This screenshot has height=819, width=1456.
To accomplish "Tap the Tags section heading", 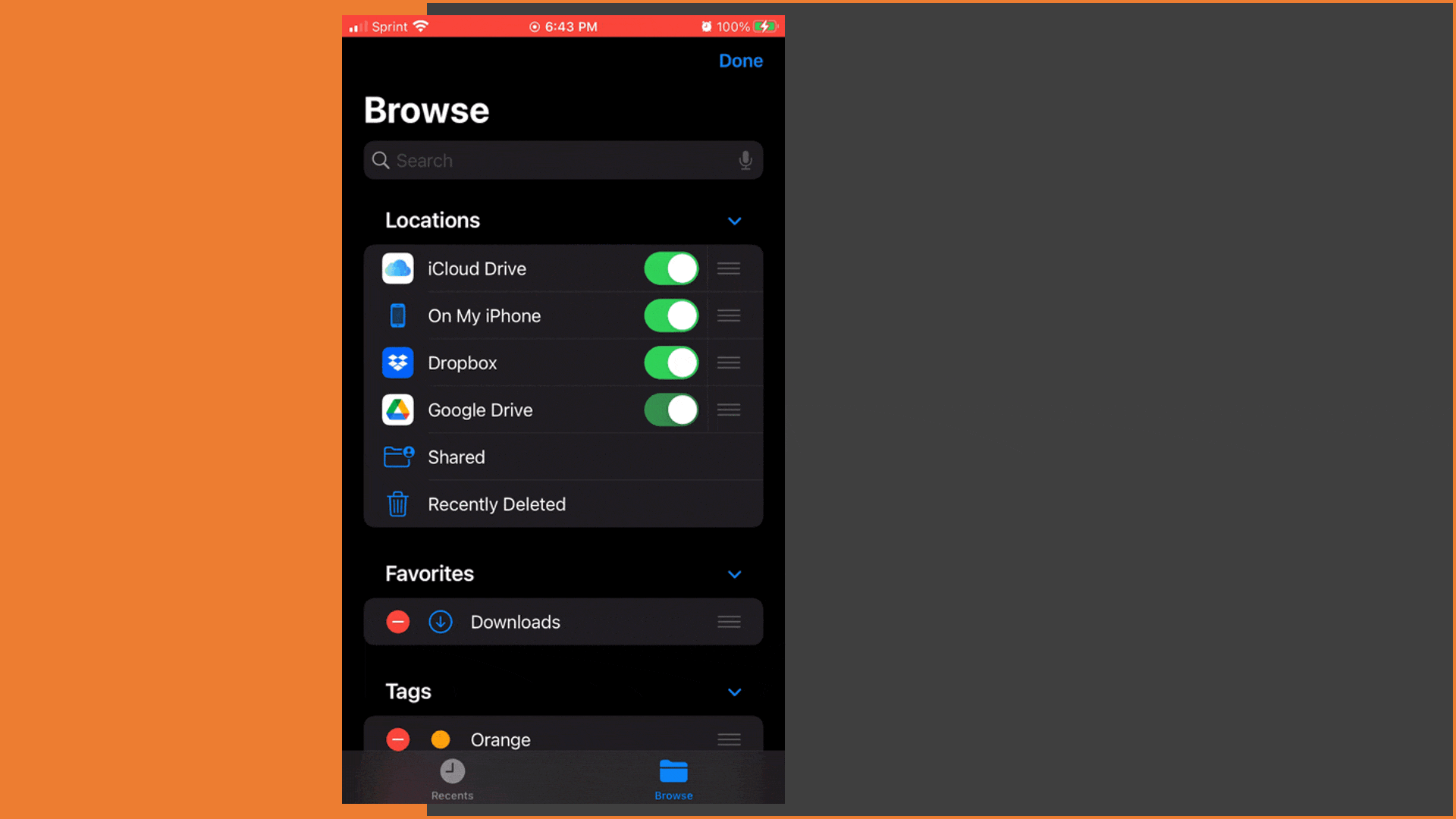I will 408,692.
